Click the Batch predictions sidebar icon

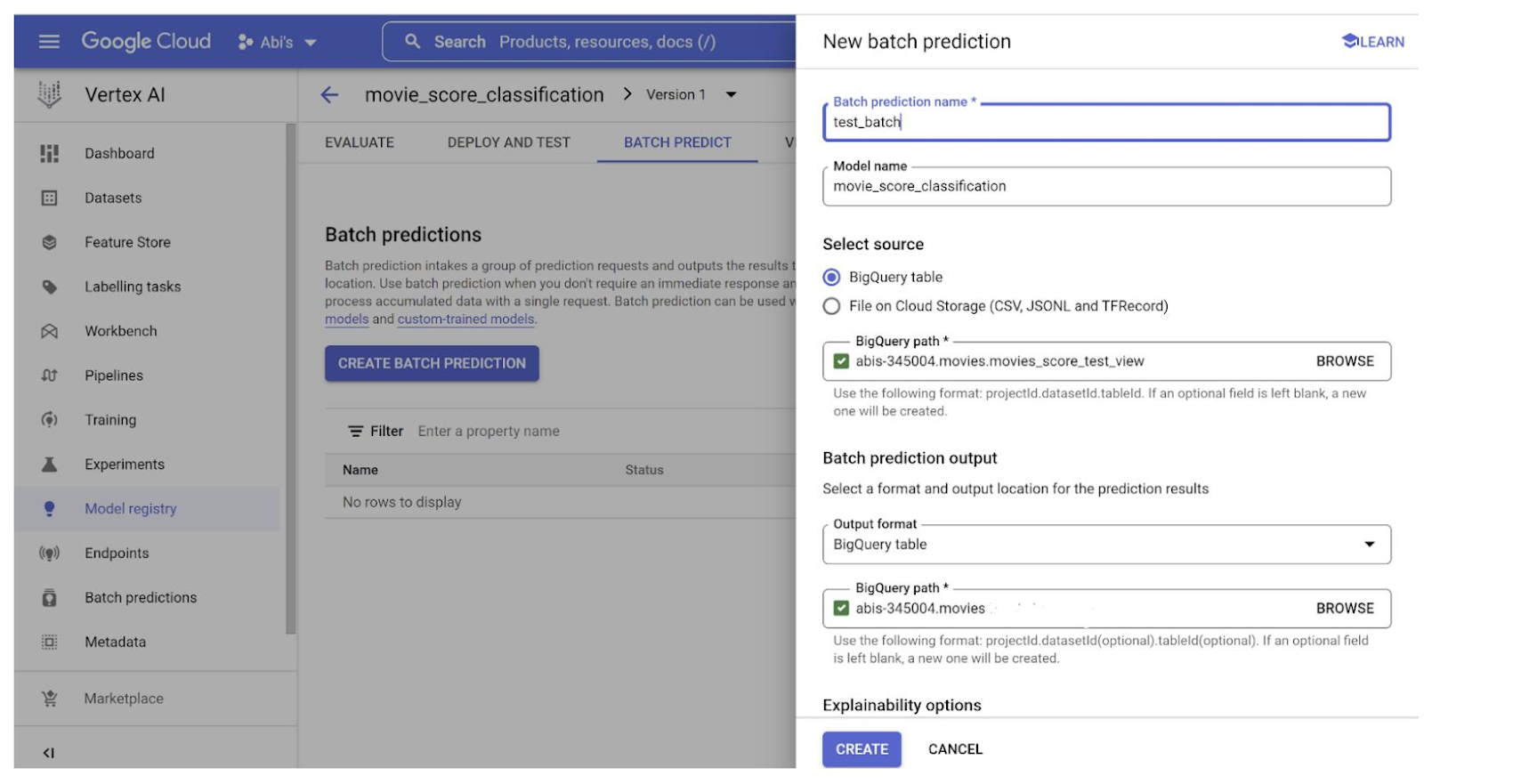(x=50, y=598)
